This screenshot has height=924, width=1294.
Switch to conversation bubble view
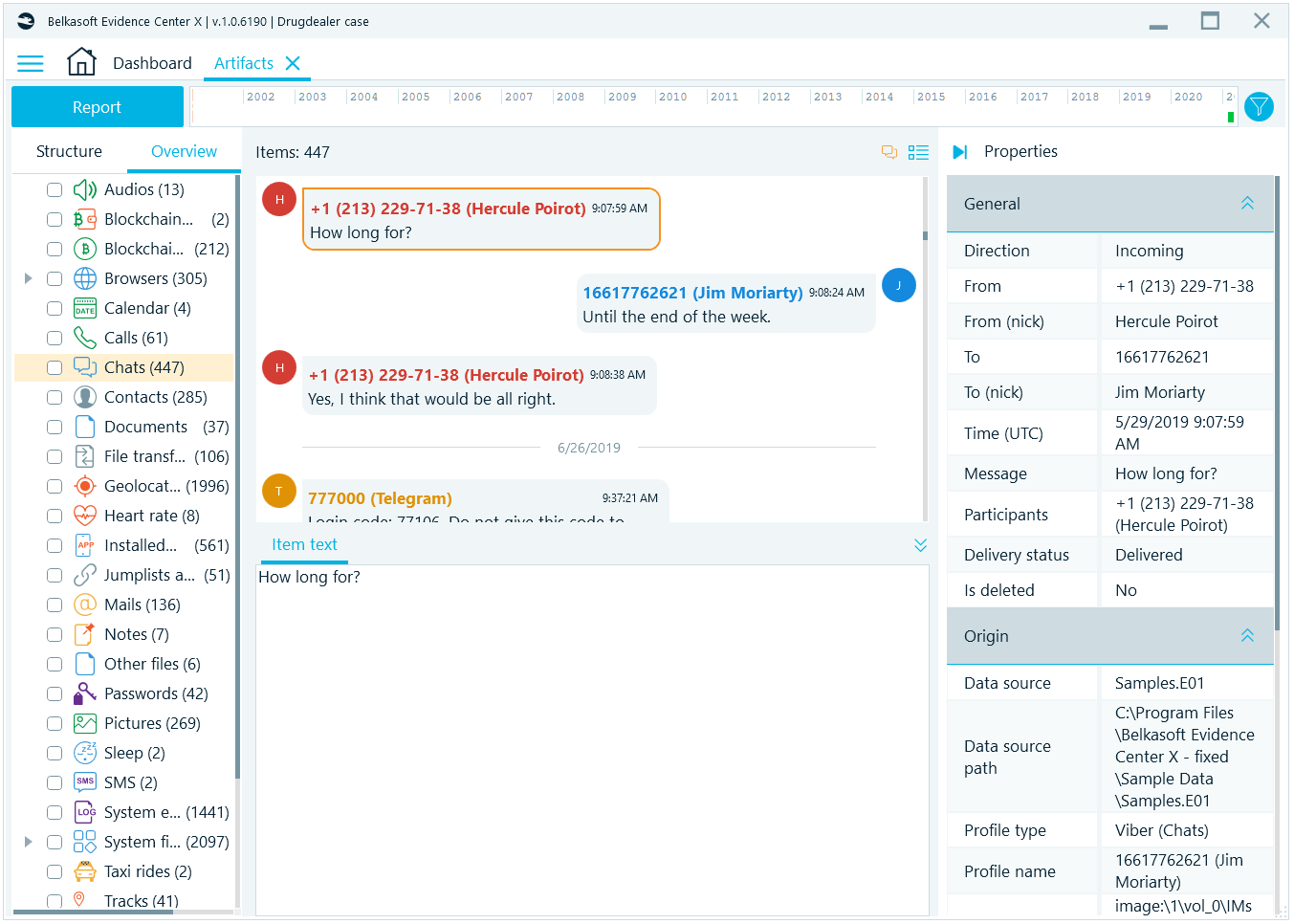[x=889, y=152]
